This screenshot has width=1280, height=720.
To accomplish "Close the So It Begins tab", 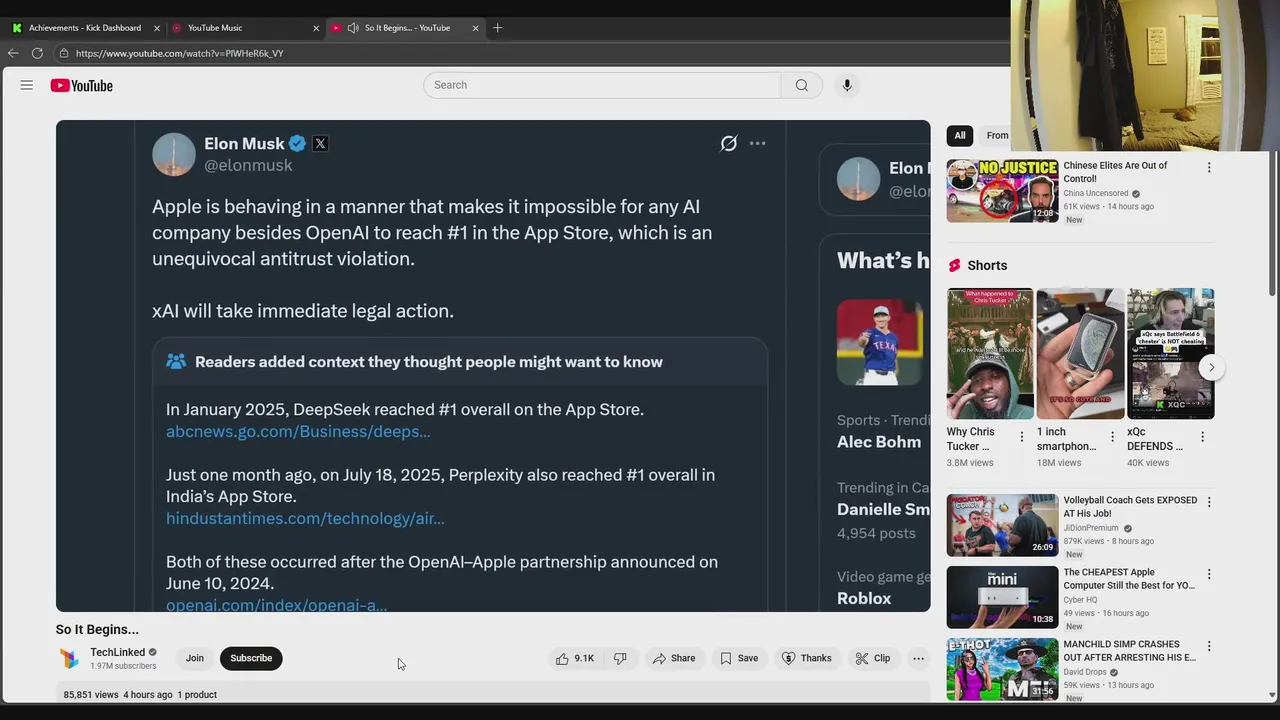I will (475, 28).
